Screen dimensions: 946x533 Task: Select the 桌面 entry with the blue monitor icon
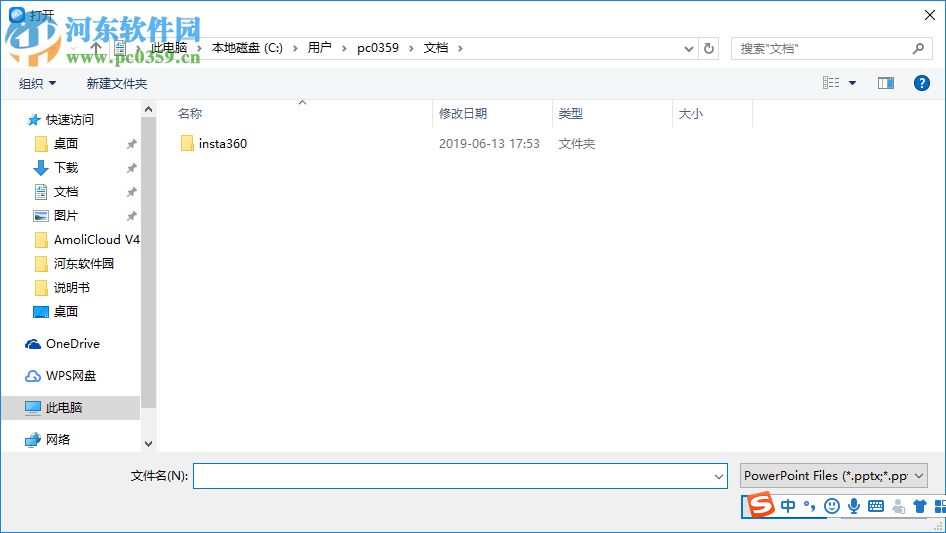click(x=66, y=311)
